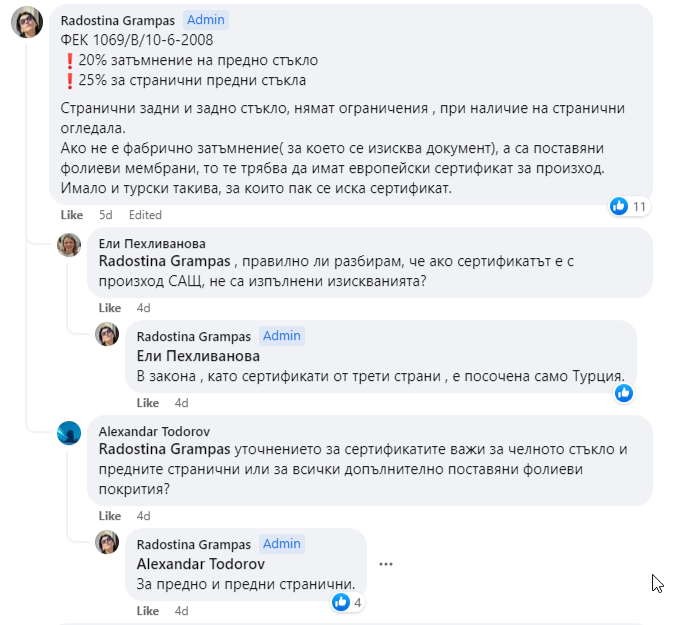Click the thumbs-up reaction on the Турция reply
This screenshot has width=673, height=625.
point(624,393)
